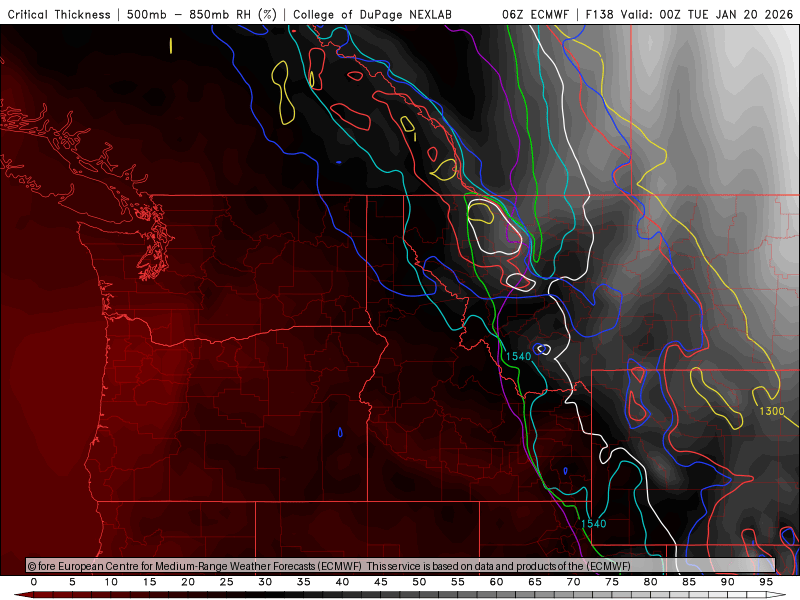Image resolution: width=800 pixels, height=600 pixels.
Task: Select the "500mb – 850mb RH (%)" label
Action: pyautogui.click(x=202, y=14)
